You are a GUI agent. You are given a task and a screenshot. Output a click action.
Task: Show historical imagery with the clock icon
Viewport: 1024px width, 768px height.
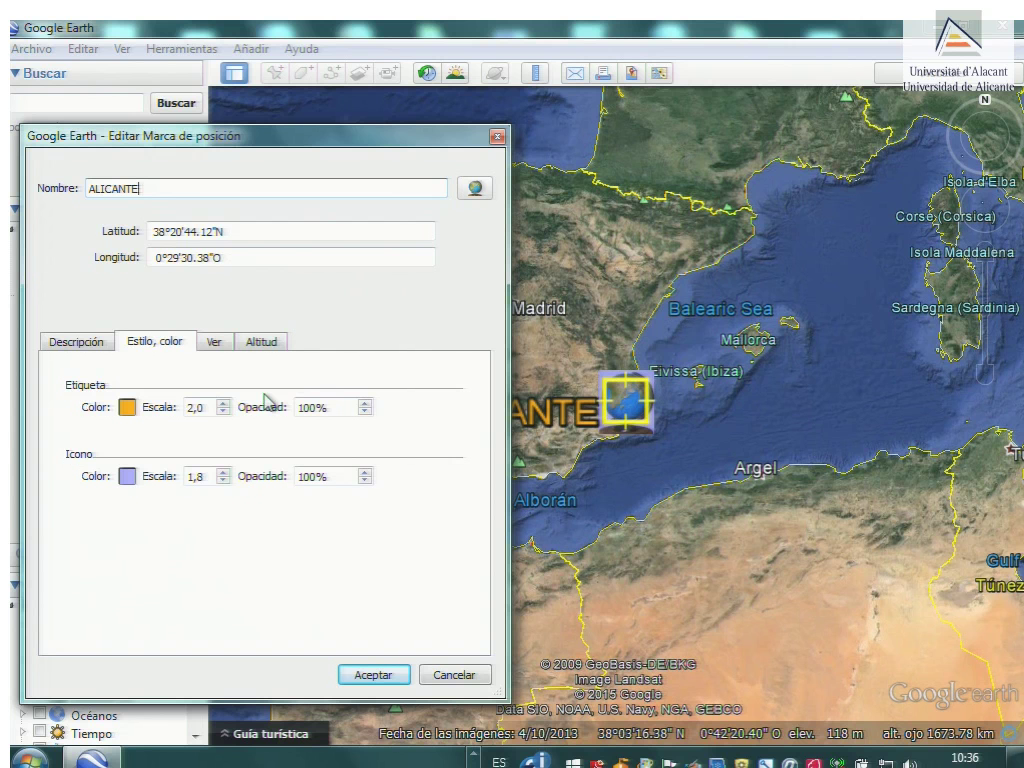point(427,73)
